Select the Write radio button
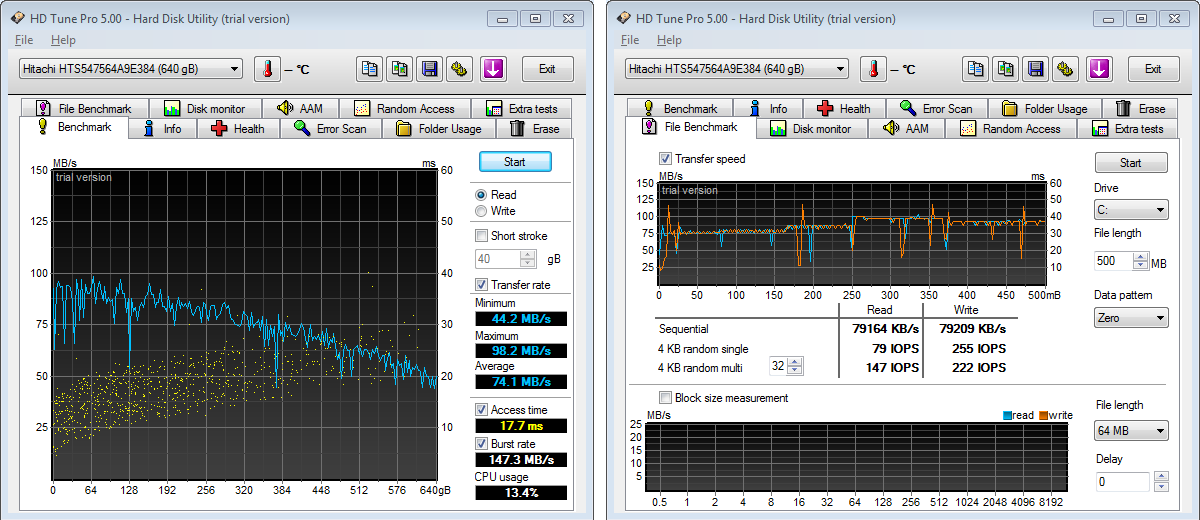The width and height of the screenshot is (1200, 520). click(x=482, y=211)
